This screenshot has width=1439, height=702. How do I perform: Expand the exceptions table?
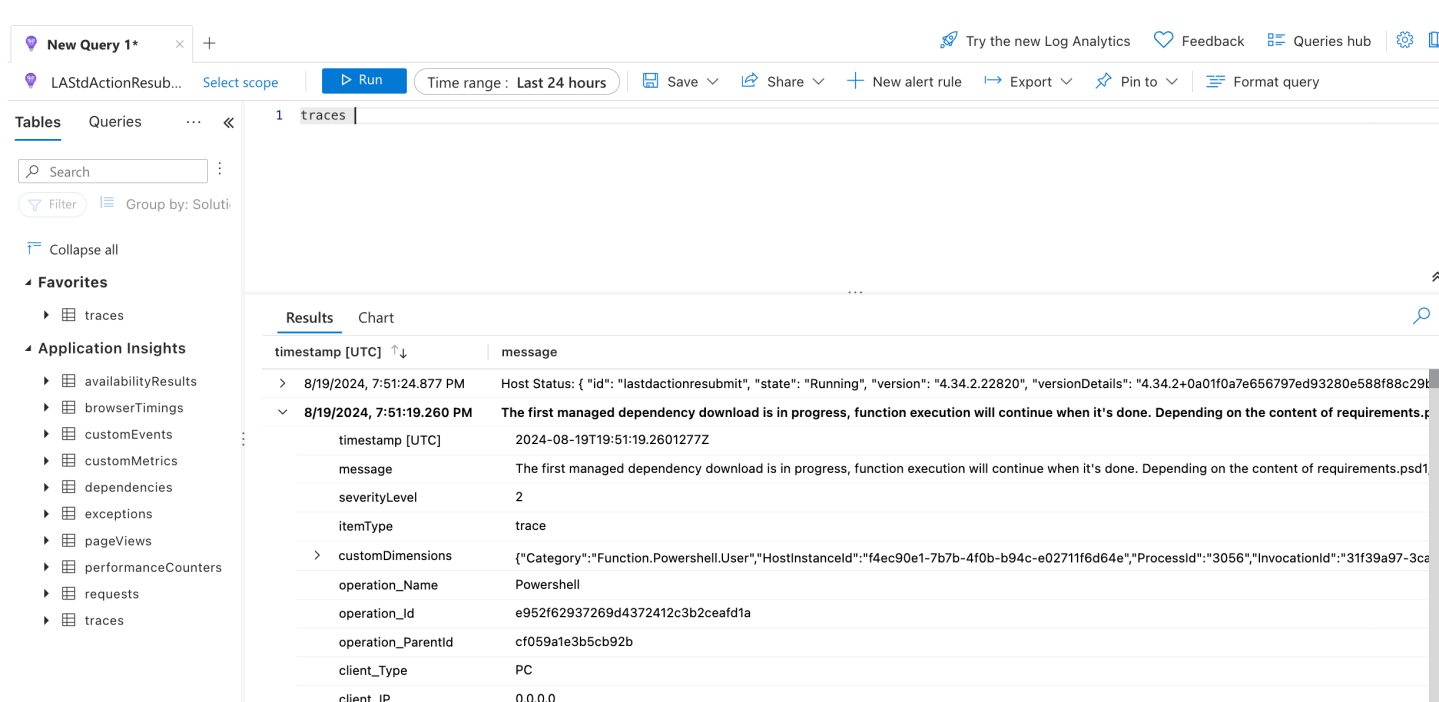click(46, 514)
